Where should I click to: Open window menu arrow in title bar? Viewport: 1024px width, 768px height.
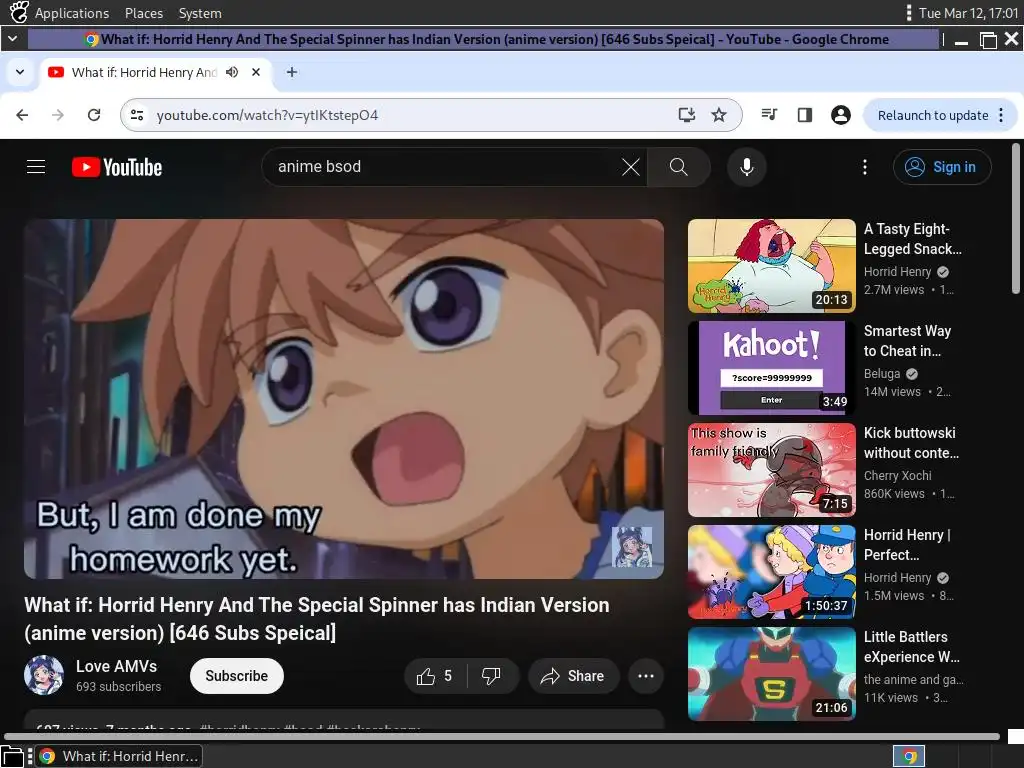pyautogui.click(x=12, y=39)
